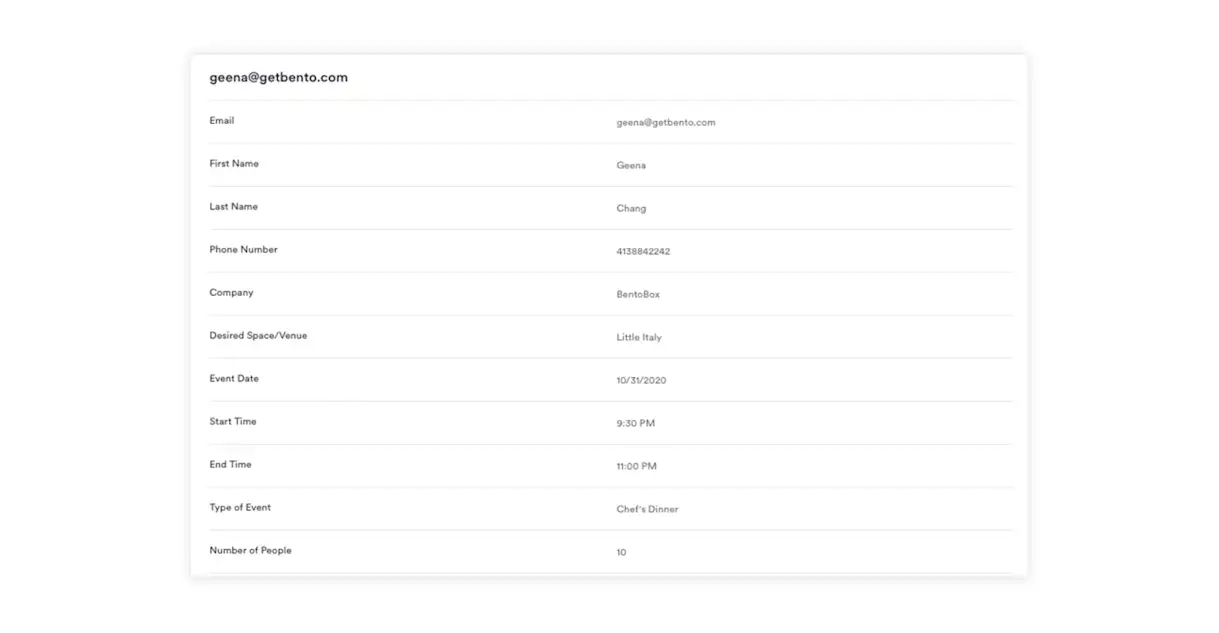The height and width of the screenshot is (633, 1219).
Task: Click the end time 11:00 PM
Action: pos(636,466)
